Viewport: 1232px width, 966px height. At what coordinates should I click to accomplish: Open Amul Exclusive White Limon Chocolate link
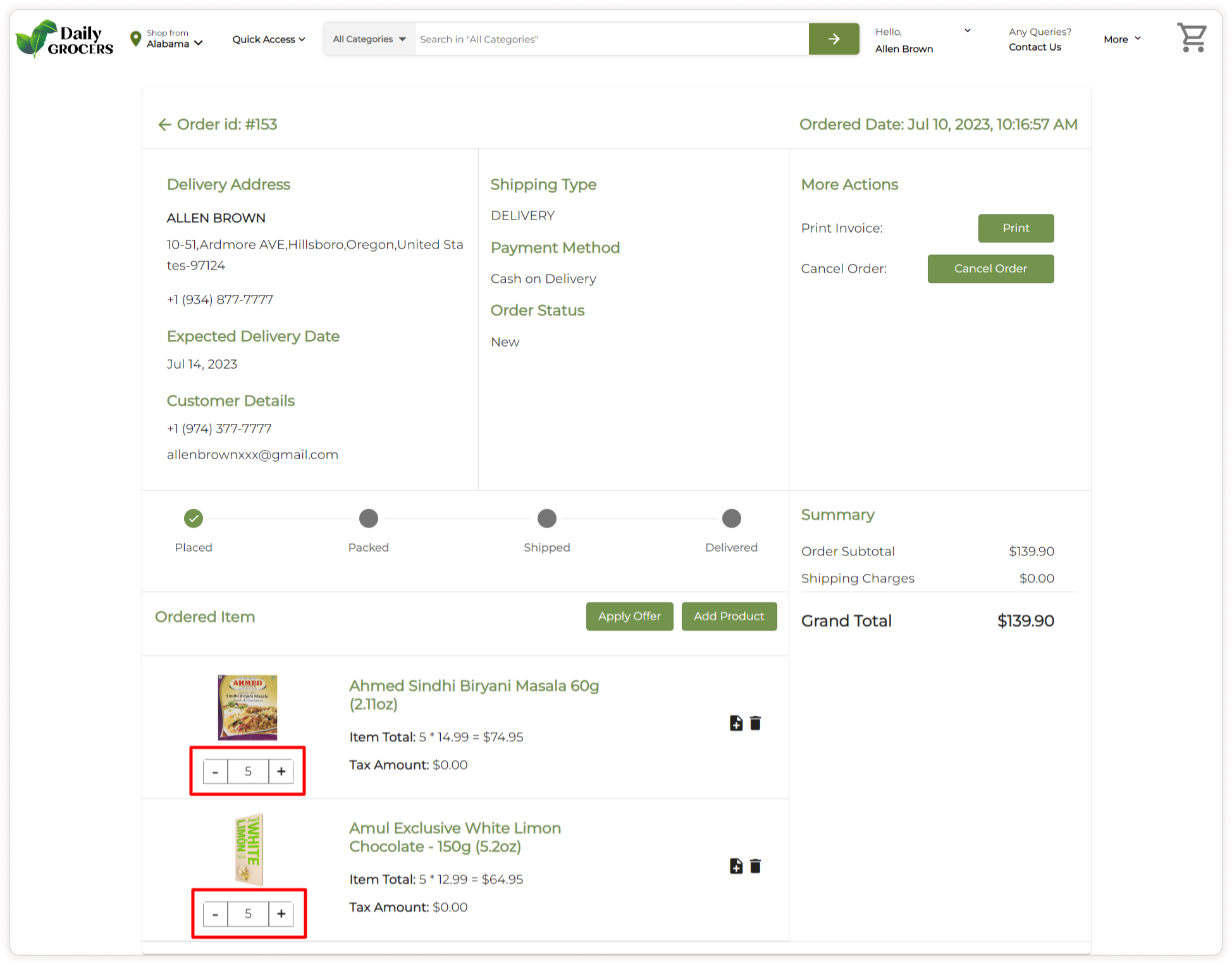(455, 837)
